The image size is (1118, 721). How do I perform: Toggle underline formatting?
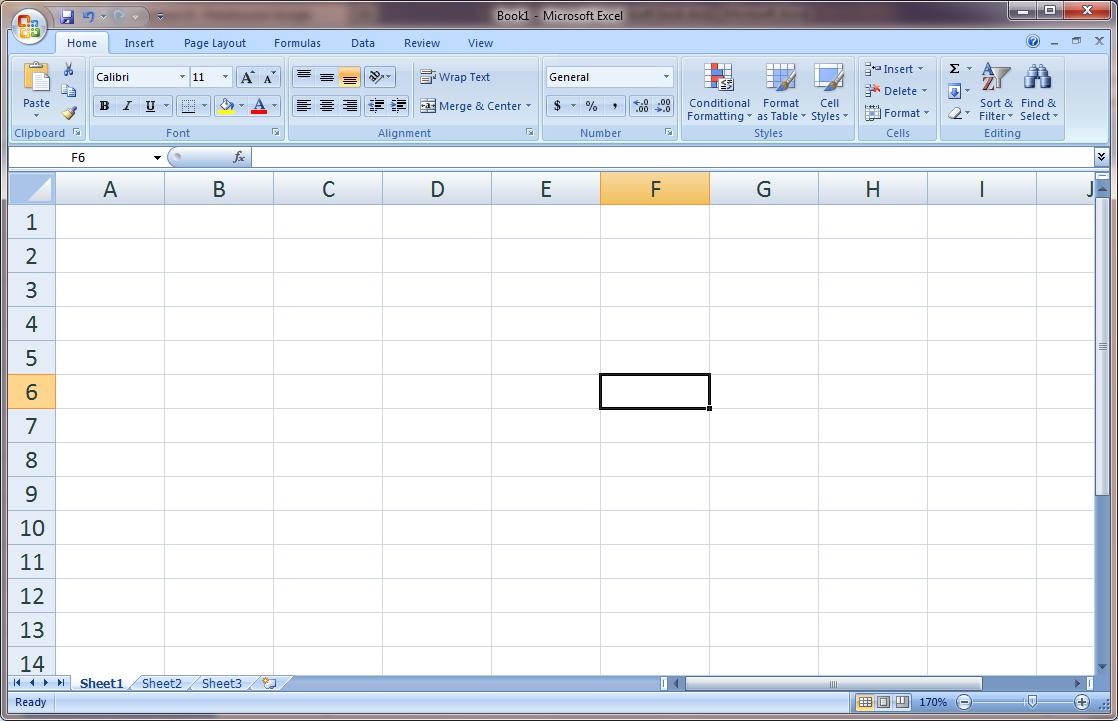148,106
